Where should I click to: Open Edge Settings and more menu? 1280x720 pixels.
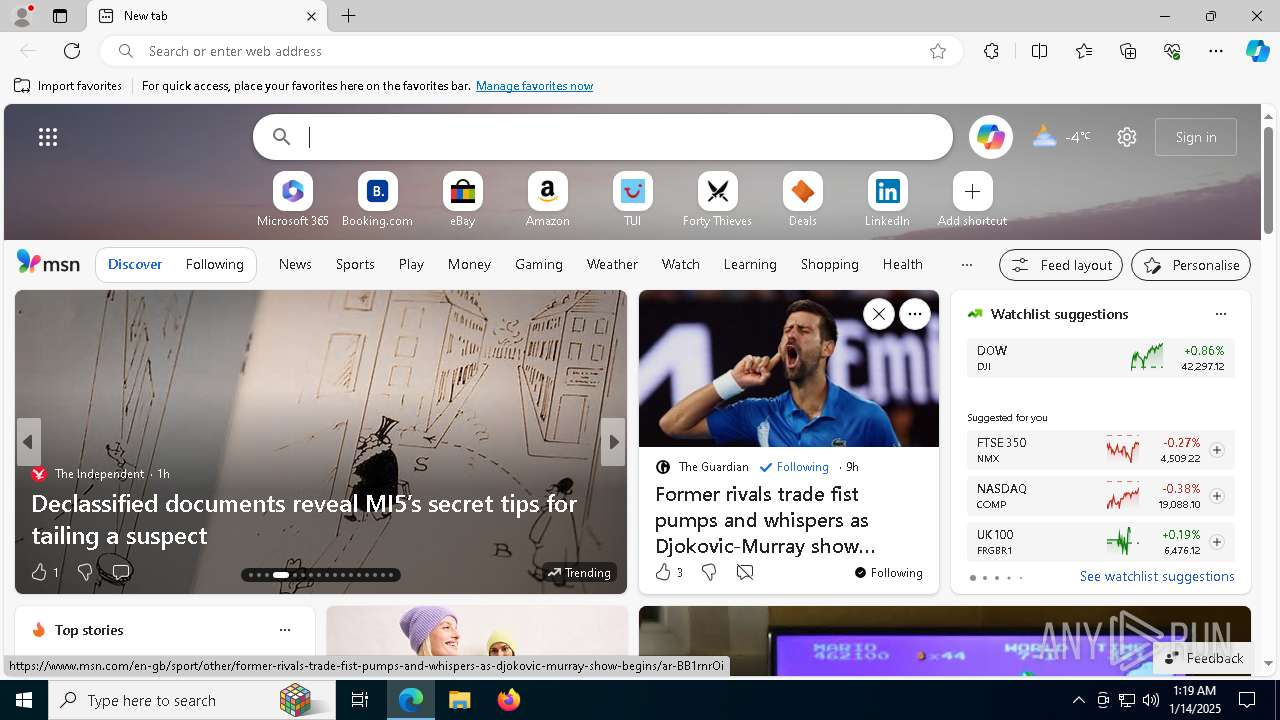pos(1216,51)
